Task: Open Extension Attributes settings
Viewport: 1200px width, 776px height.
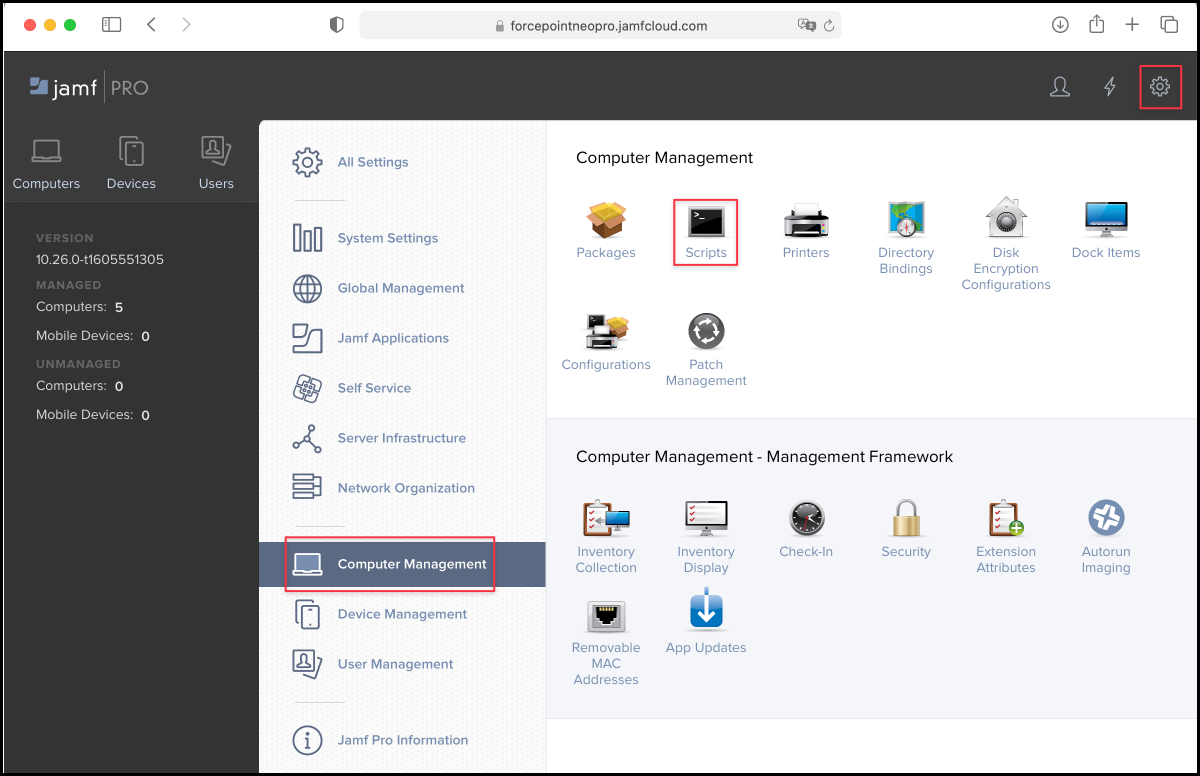Action: tap(1006, 520)
